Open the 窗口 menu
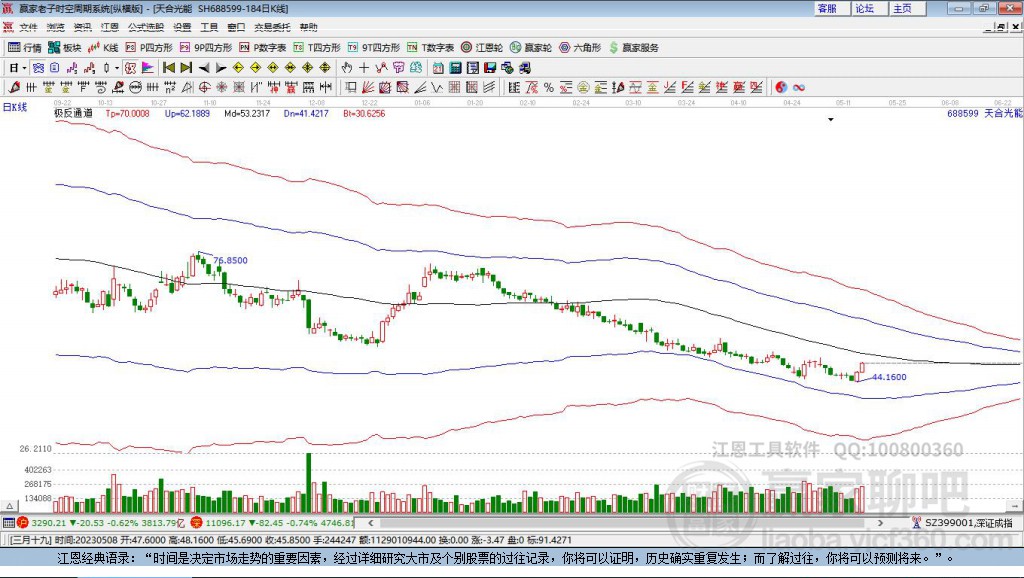This screenshot has width=1024, height=578. pos(236,27)
